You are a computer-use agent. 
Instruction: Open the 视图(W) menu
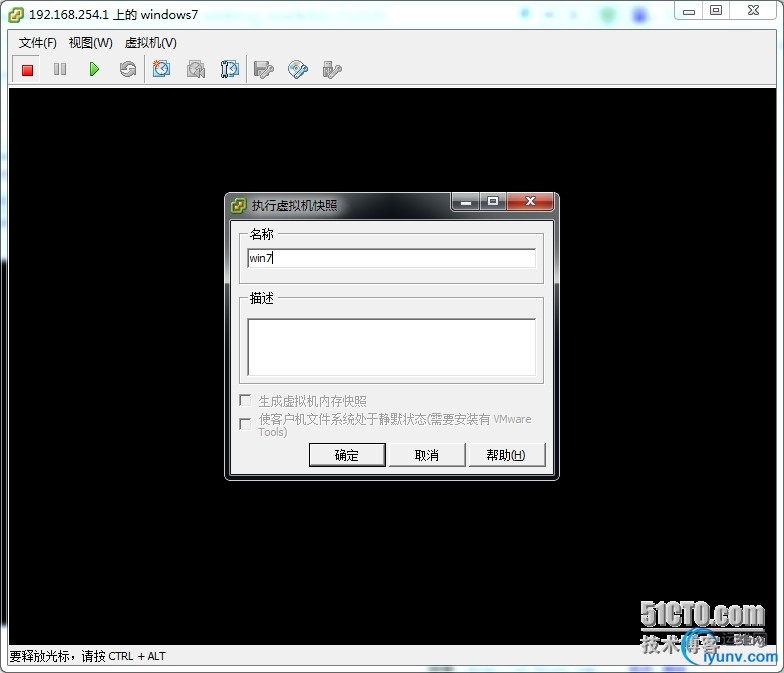point(90,43)
